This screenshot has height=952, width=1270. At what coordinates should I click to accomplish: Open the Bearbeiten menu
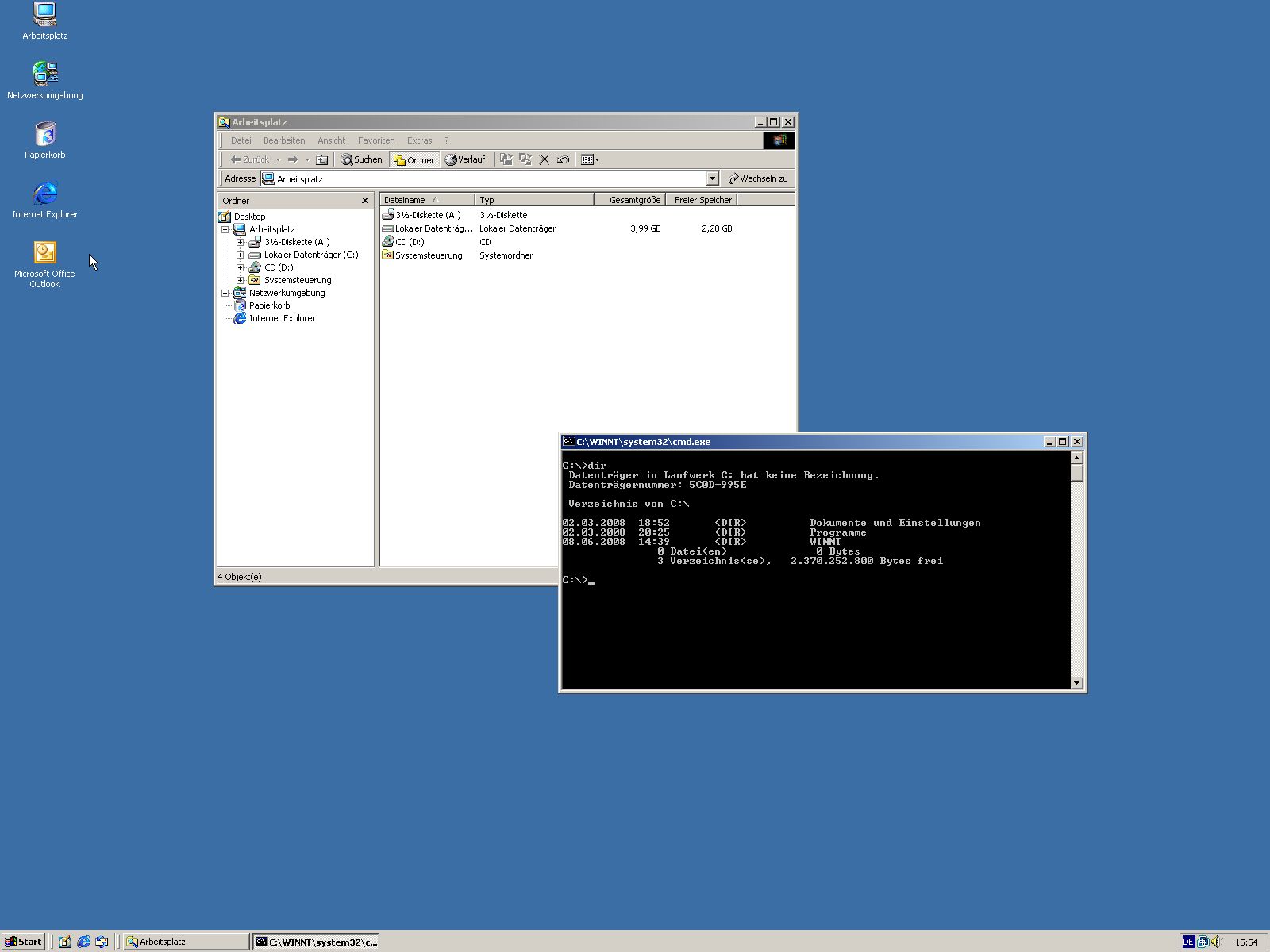(284, 140)
